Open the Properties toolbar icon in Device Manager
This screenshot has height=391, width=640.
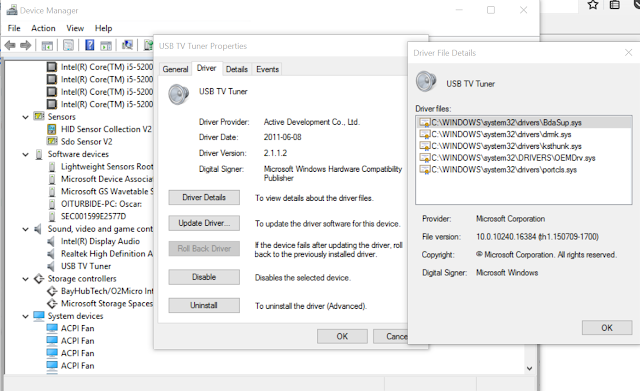coord(68,45)
